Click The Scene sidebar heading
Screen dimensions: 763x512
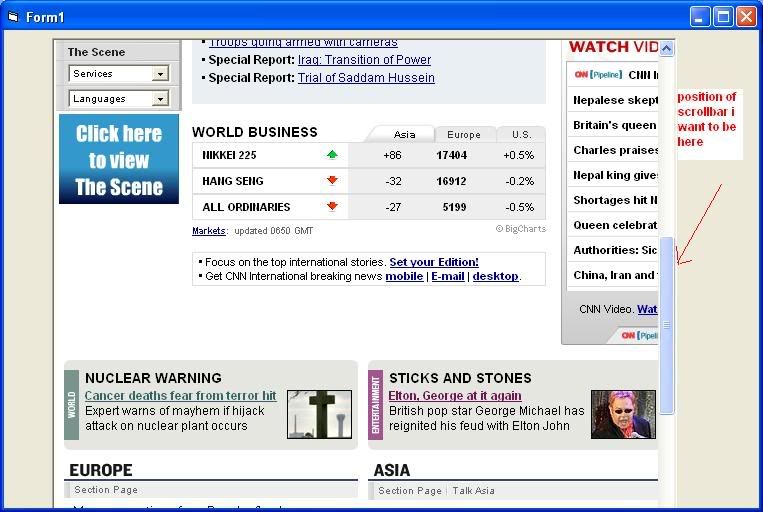tap(96, 52)
